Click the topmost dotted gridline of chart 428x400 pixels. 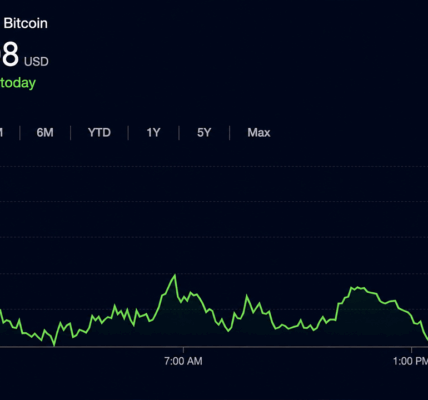214,166
